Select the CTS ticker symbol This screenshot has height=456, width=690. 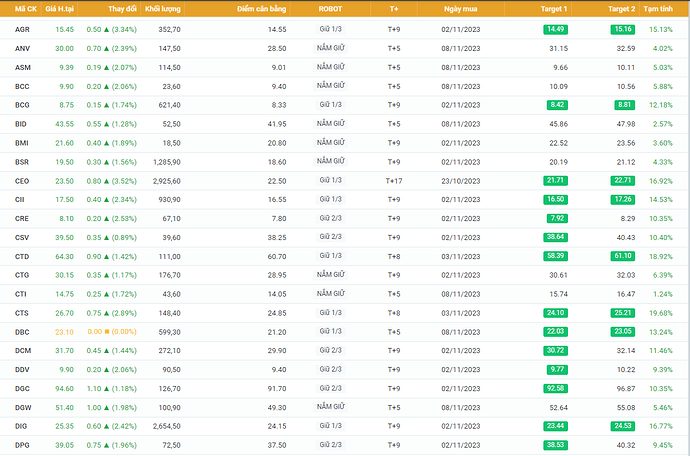tap(22, 313)
